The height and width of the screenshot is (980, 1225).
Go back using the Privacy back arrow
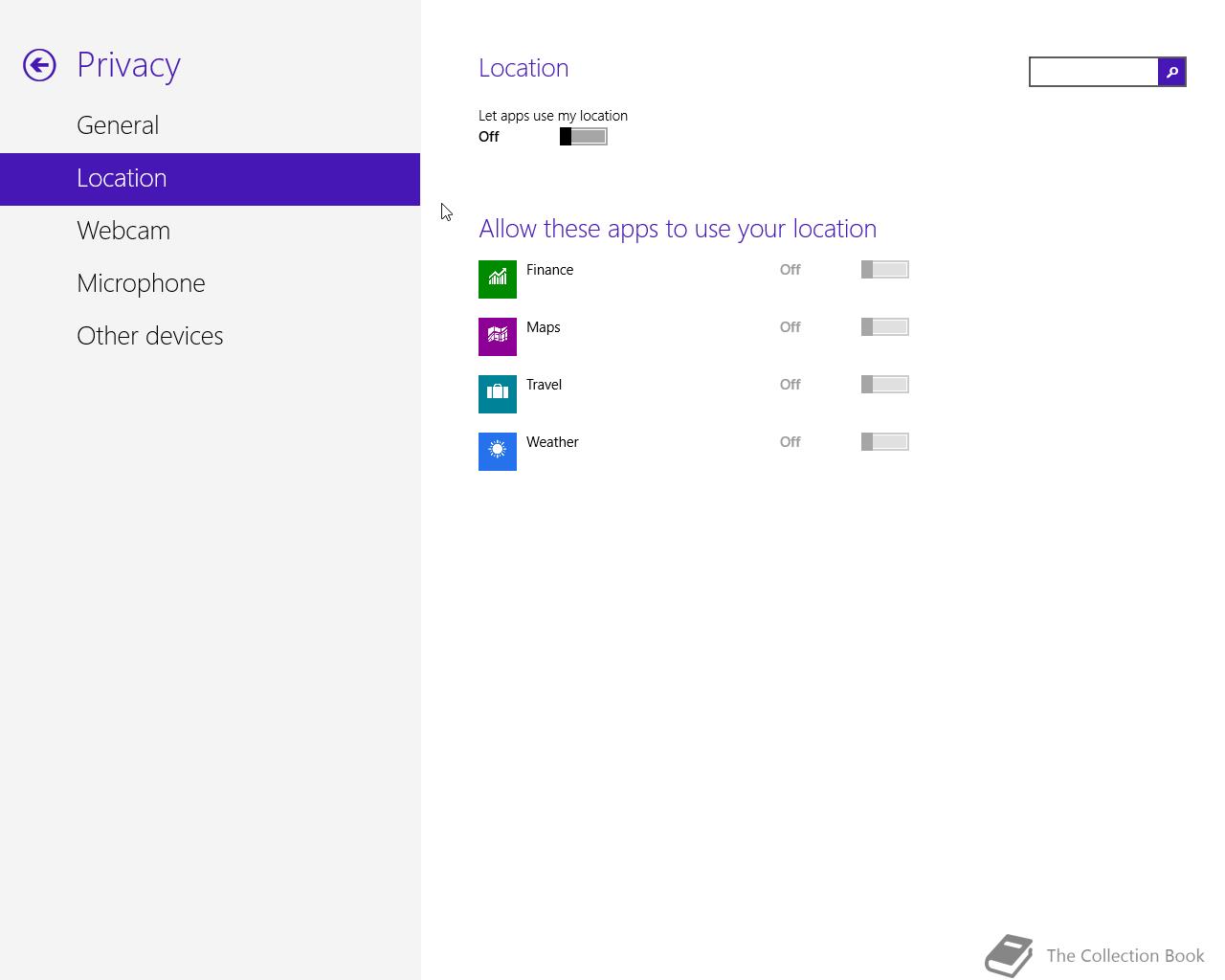coord(39,65)
